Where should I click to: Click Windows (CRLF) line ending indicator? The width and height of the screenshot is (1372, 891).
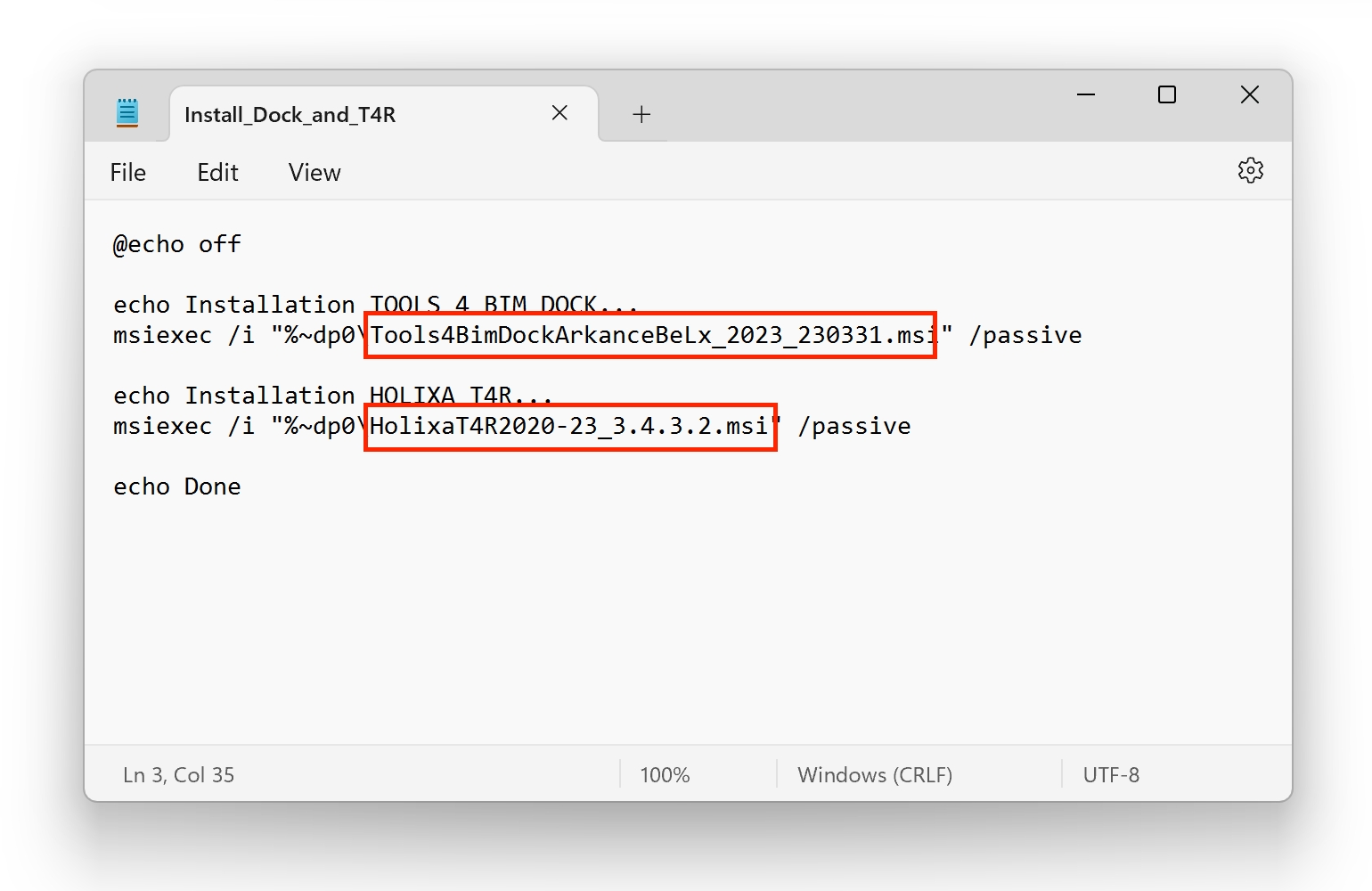pos(875,775)
